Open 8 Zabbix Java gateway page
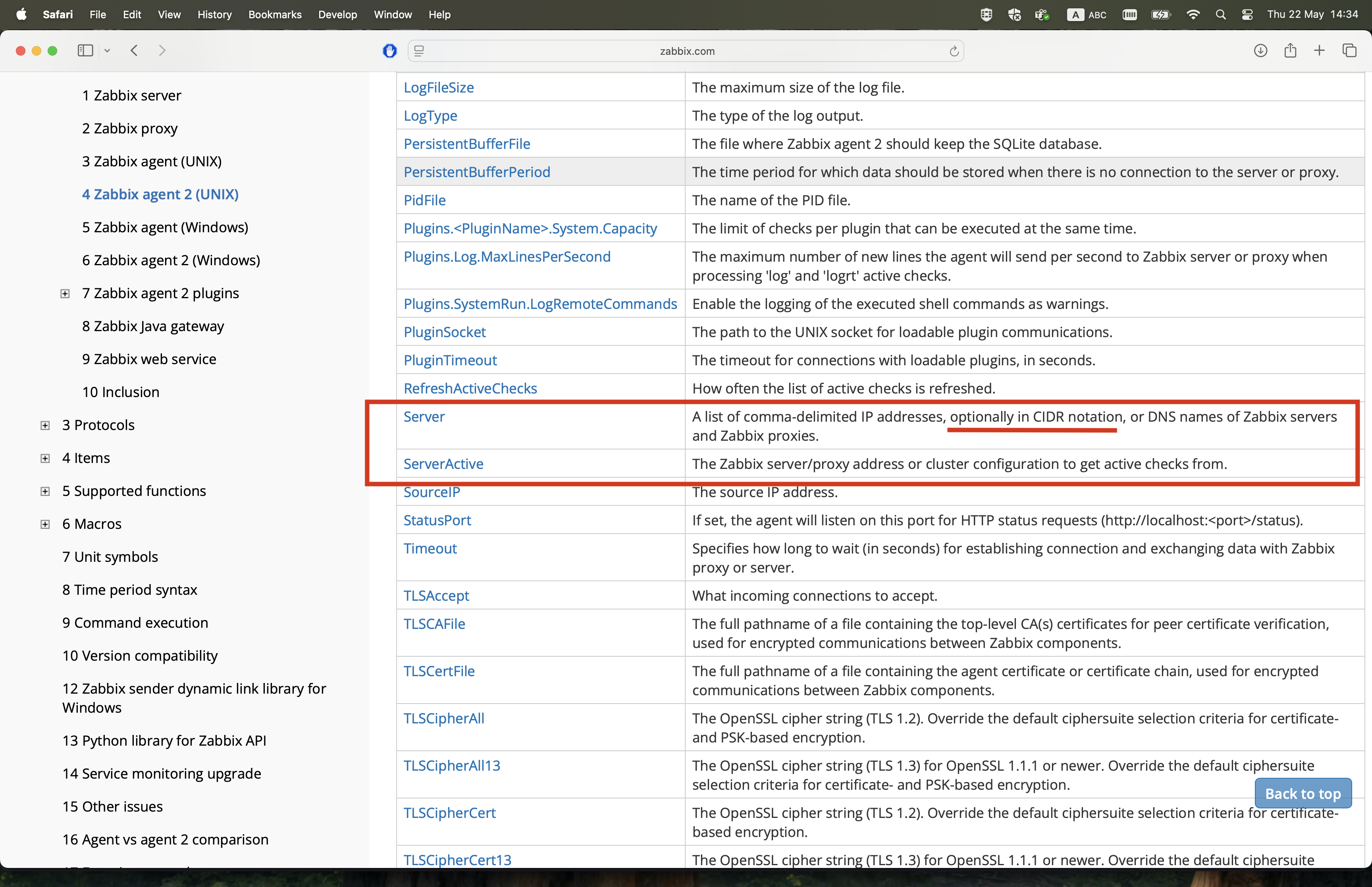 (x=153, y=326)
